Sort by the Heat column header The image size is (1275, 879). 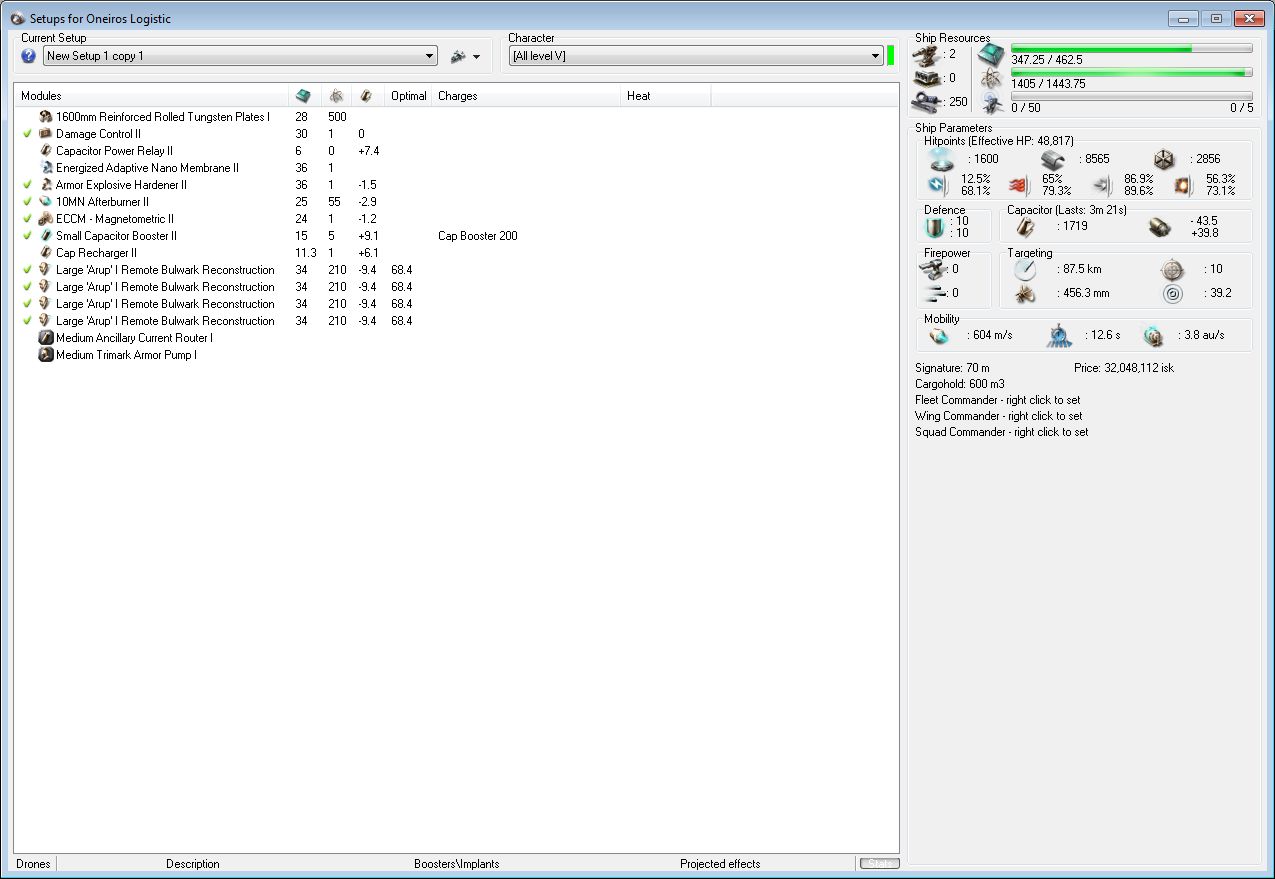pyautogui.click(x=666, y=96)
